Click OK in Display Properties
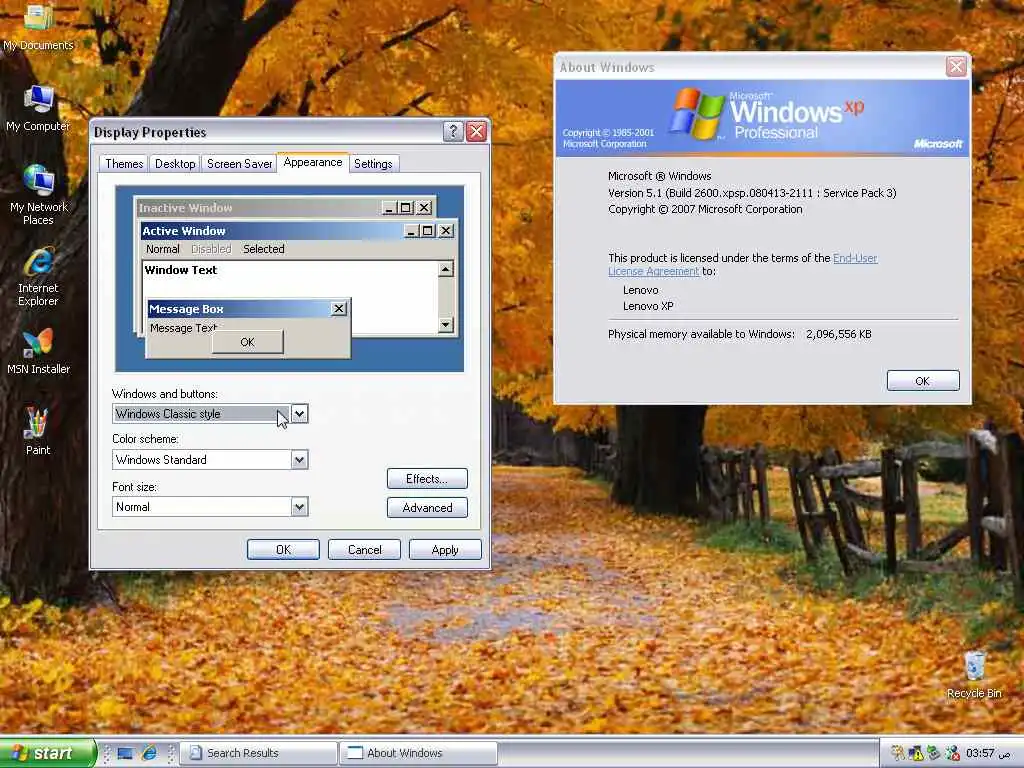 click(x=283, y=550)
